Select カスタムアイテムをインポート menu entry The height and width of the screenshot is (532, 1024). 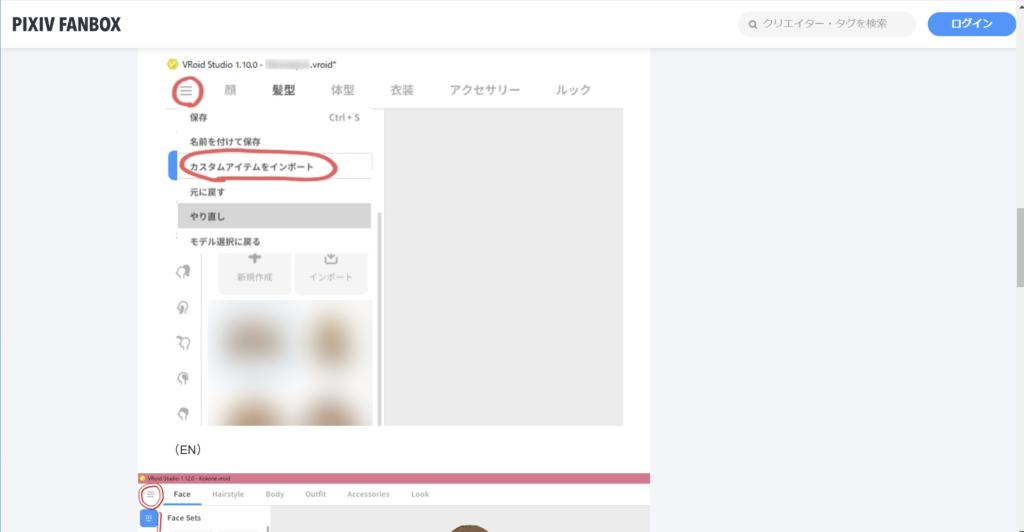click(x=259, y=166)
